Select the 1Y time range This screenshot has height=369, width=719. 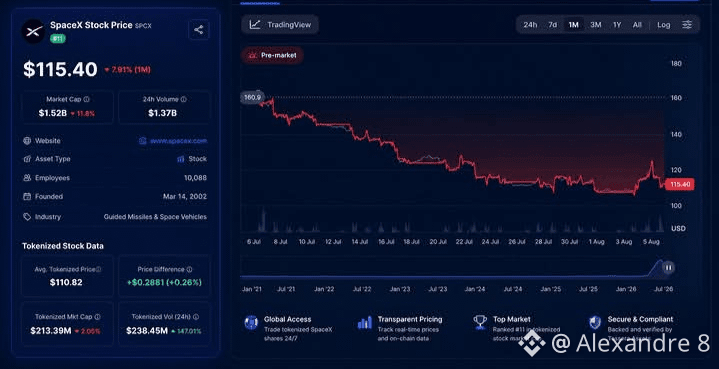[x=617, y=25]
